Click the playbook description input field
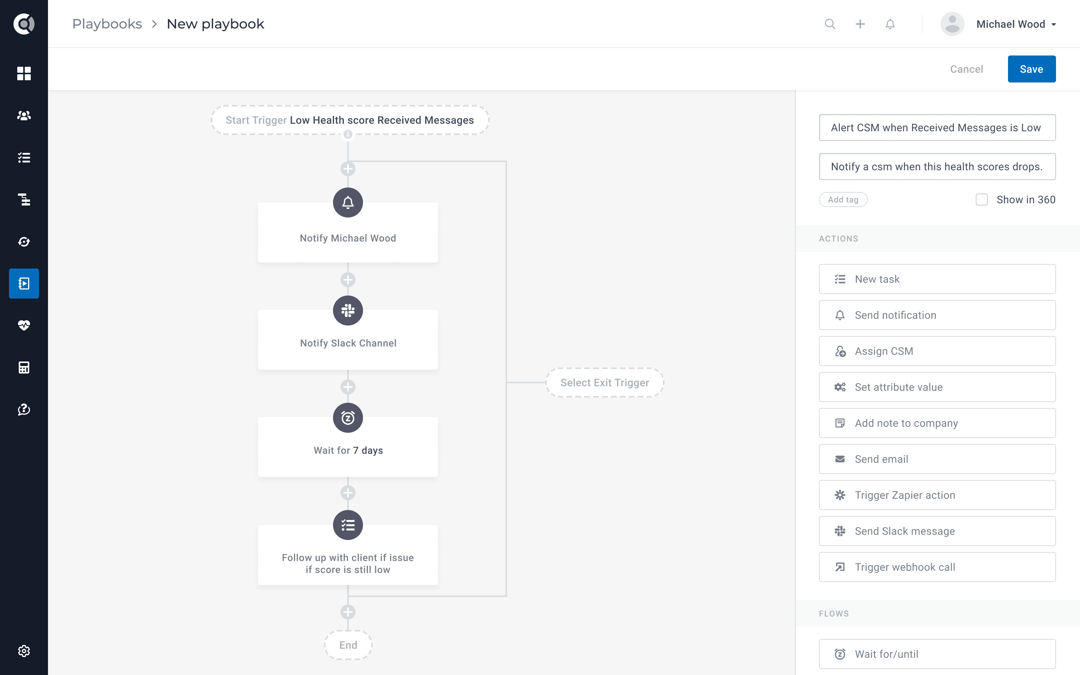This screenshot has height=675, width=1080. (937, 166)
